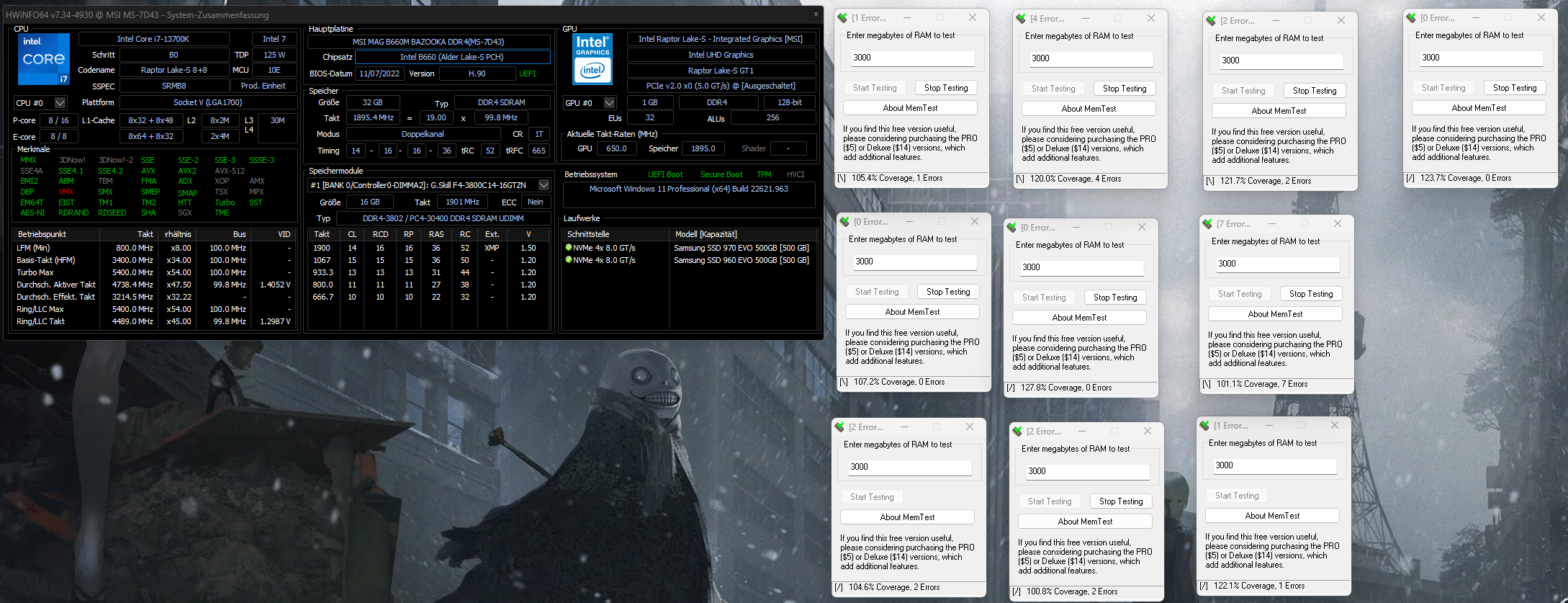Click MemTest title icon of 100.8% Coverage window
Image resolution: width=1568 pixels, height=603 pixels.
1018,432
